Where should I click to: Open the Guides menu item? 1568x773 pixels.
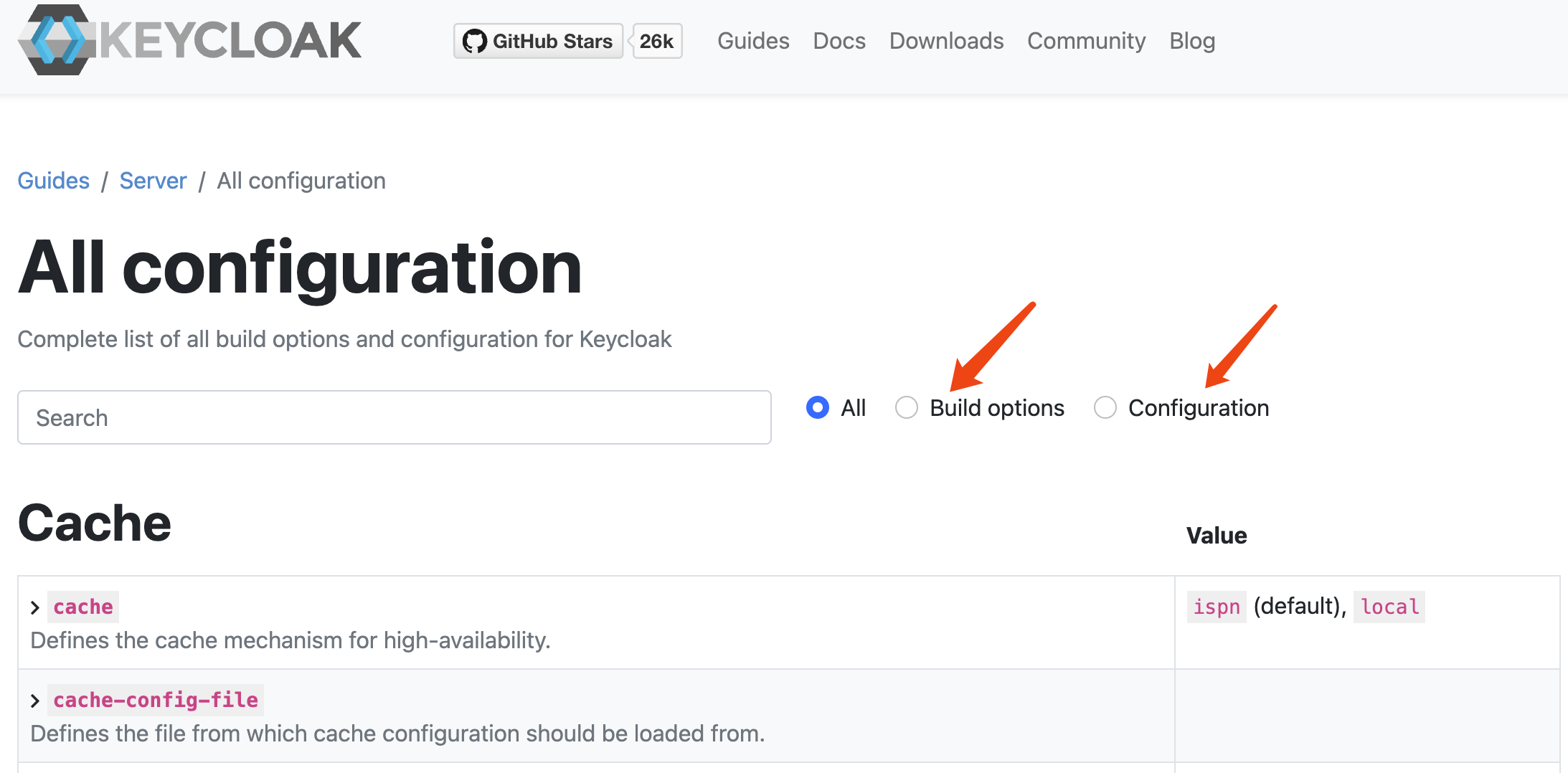coord(753,41)
